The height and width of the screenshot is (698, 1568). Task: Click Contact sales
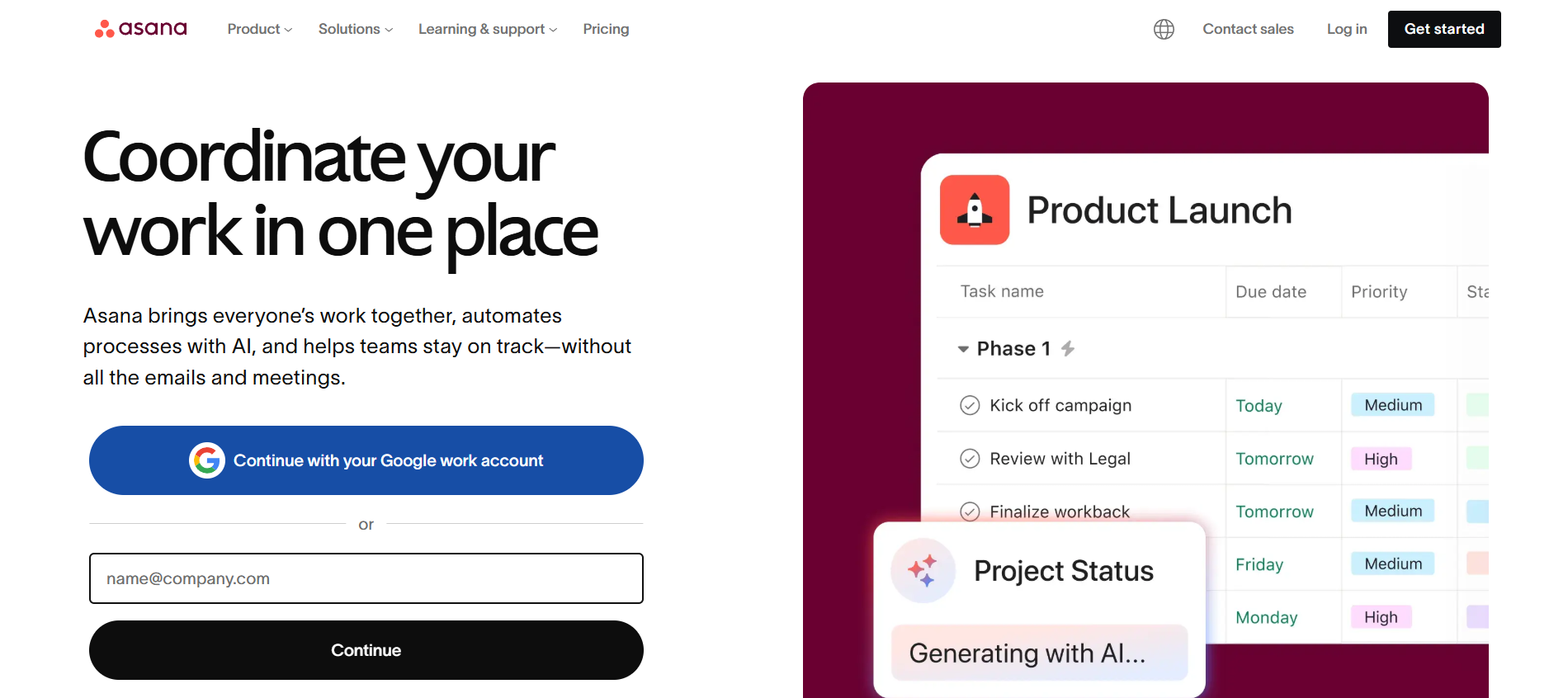point(1248,29)
